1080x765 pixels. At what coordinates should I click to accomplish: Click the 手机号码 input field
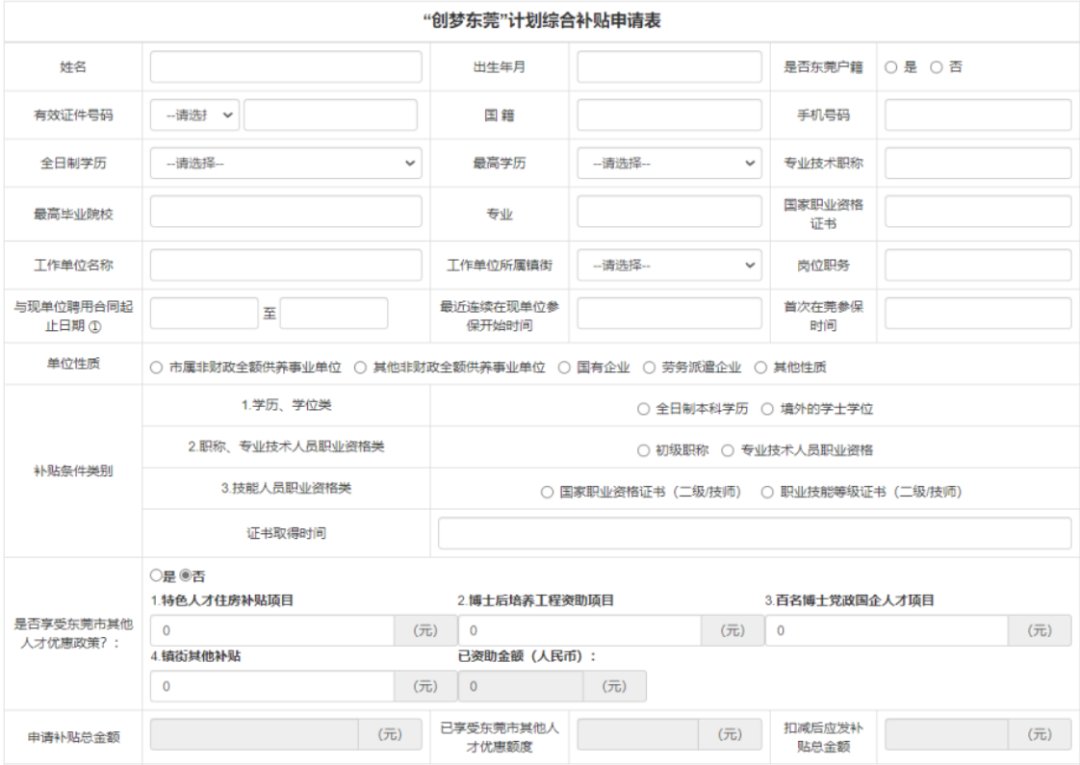pyautogui.click(x=977, y=115)
